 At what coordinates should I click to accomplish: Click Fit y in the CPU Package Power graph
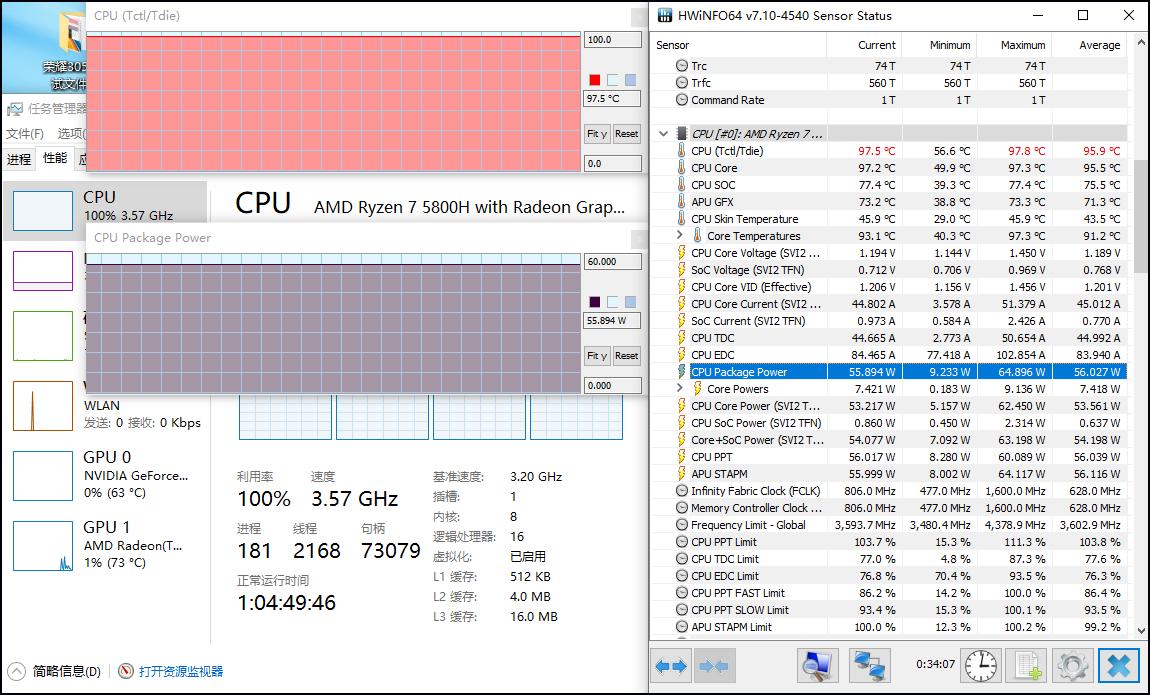point(596,356)
